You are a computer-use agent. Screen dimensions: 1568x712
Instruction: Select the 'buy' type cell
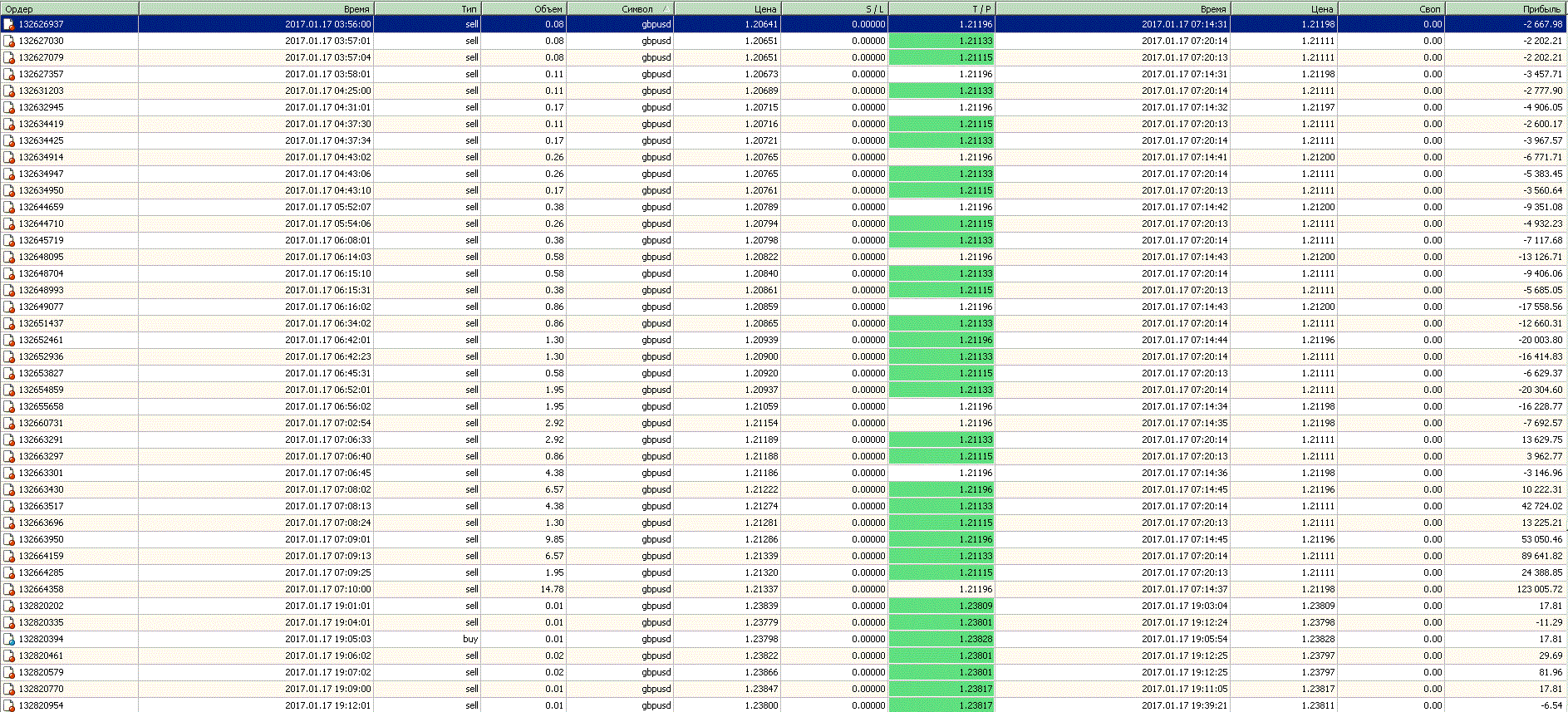470,639
